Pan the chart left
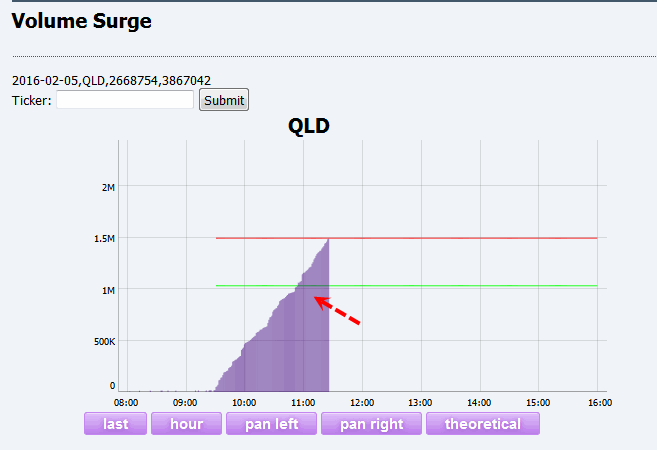Image resolution: width=657 pixels, height=450 pixels. 272,424
